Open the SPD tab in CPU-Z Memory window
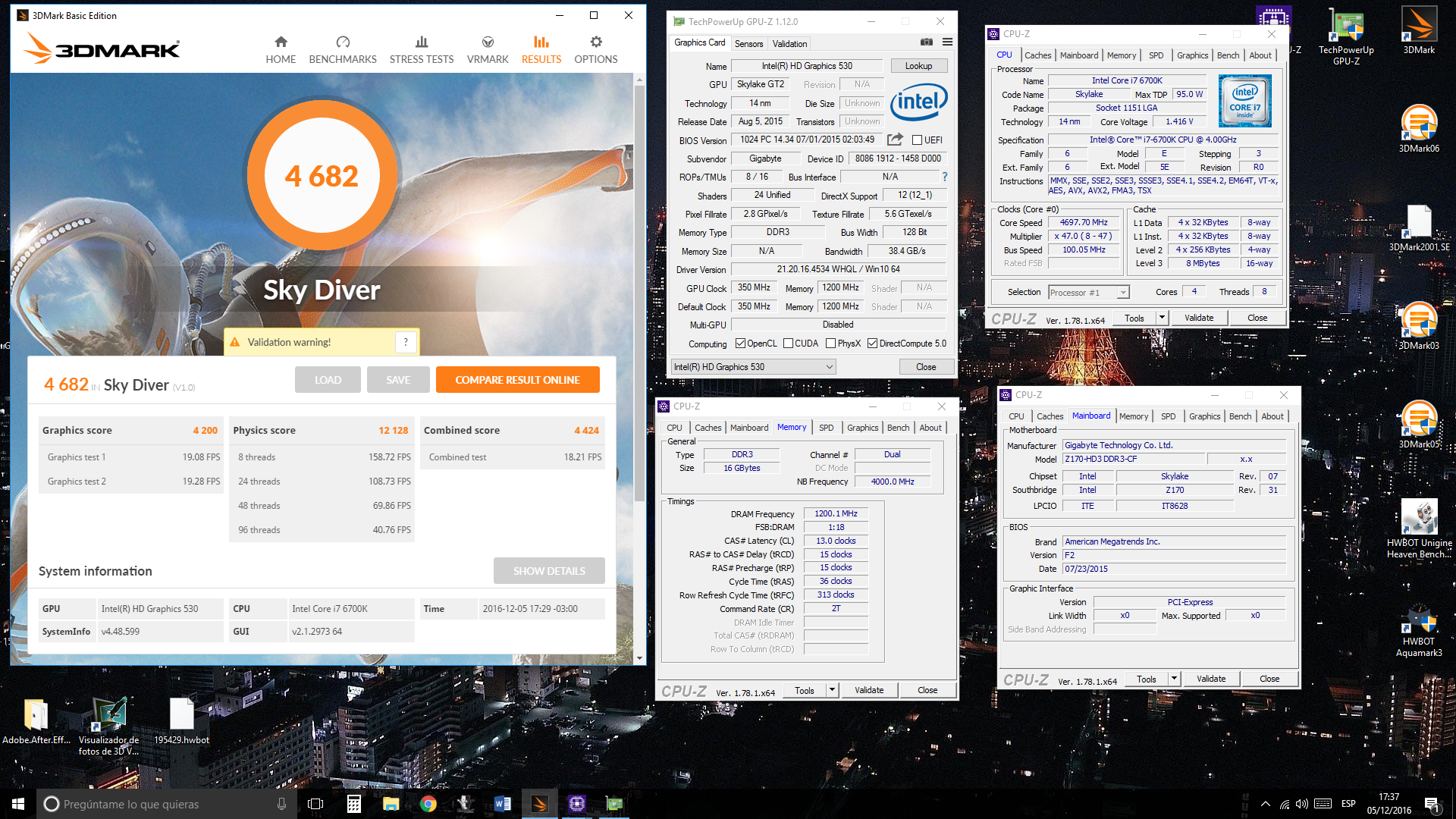 coord(827,428)
